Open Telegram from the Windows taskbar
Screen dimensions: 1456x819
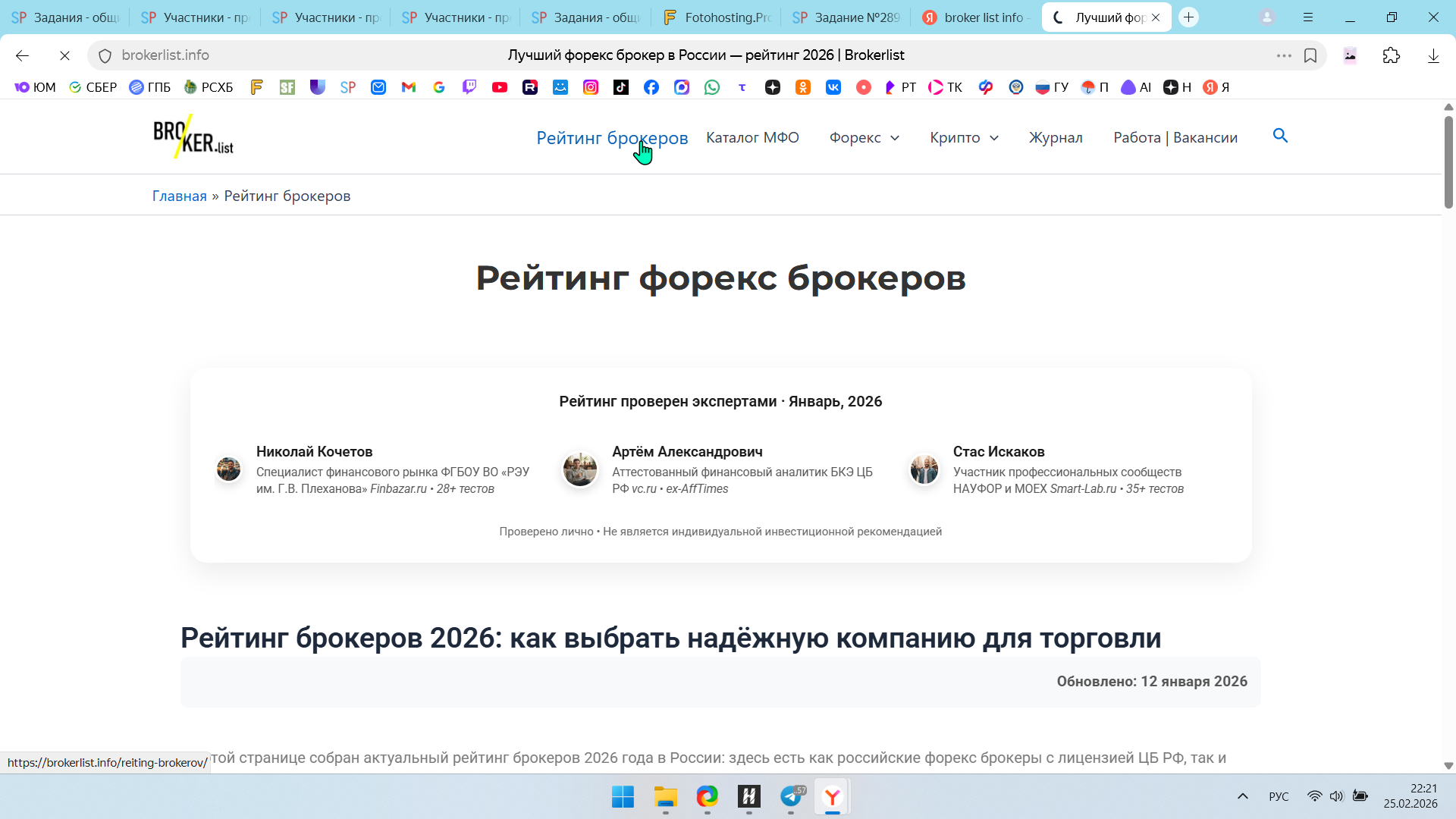pos(792,796)
